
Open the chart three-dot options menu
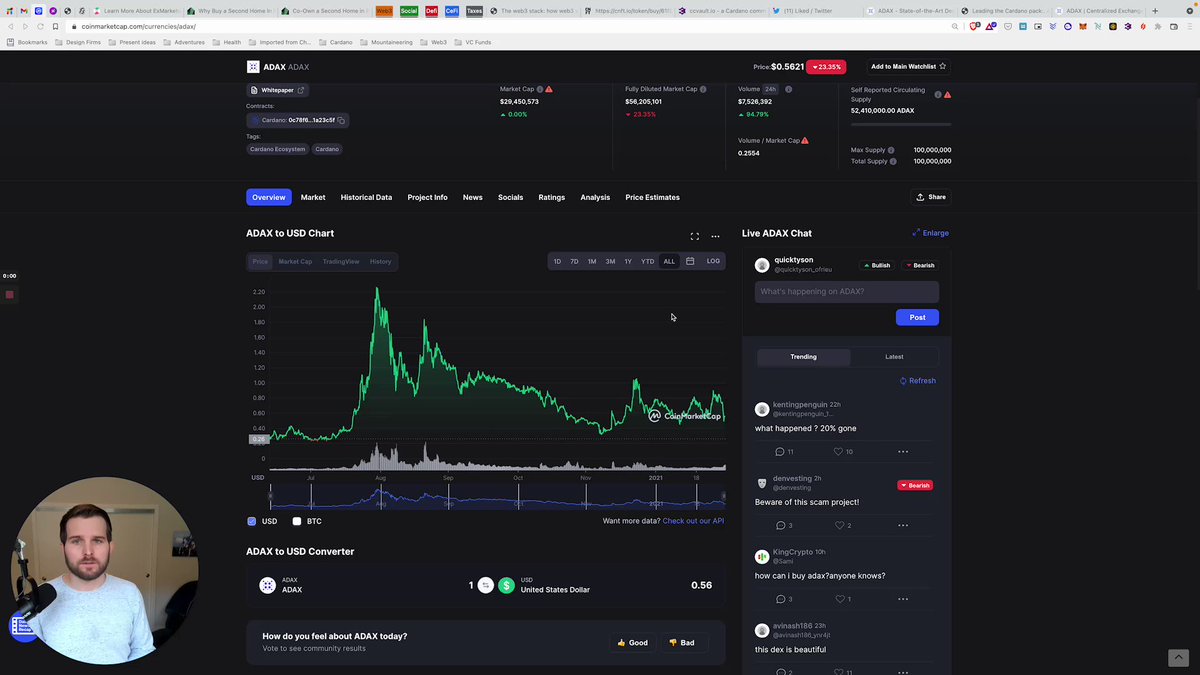point(715,237)
